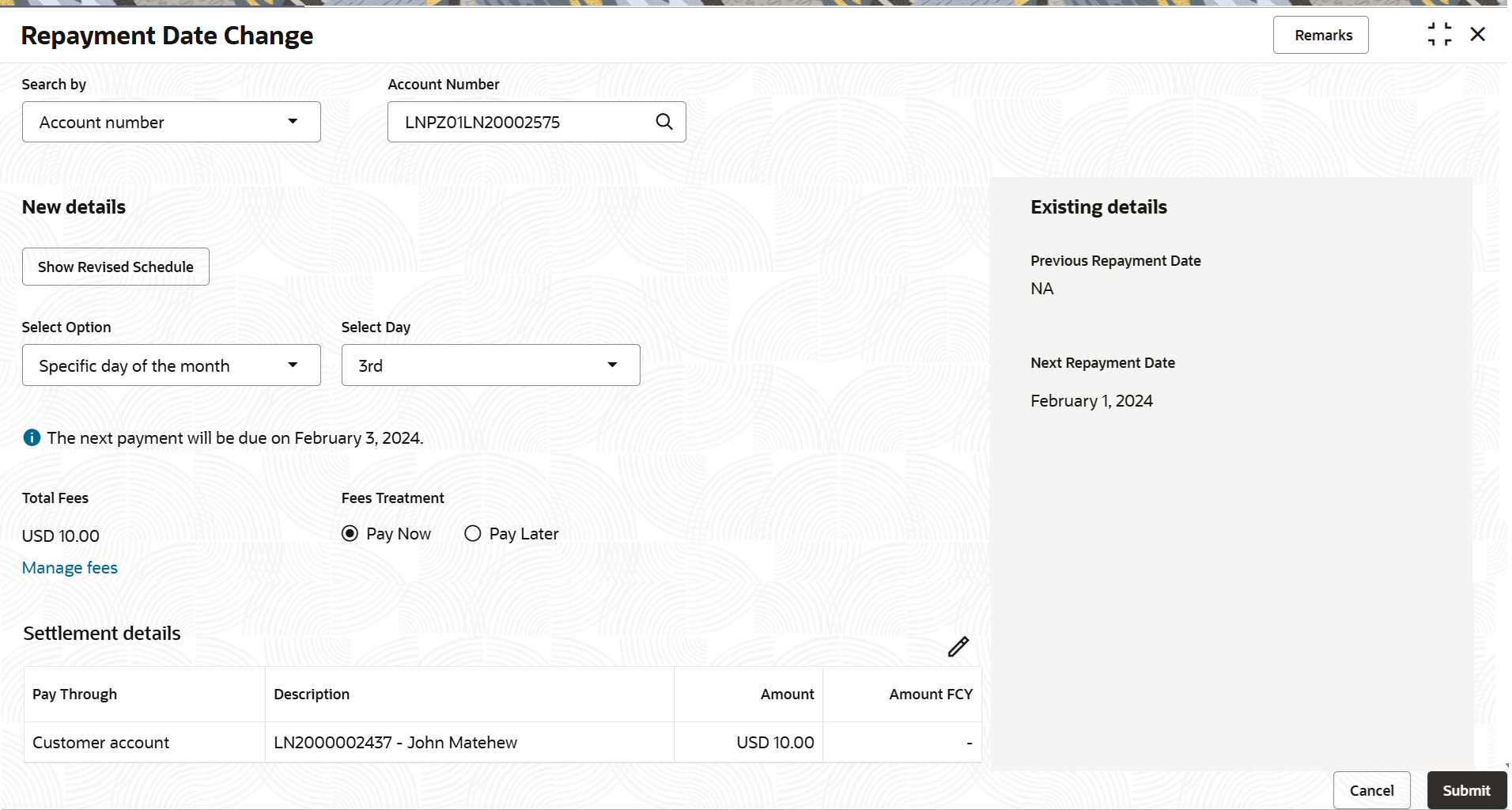Image resolution: width=1512 pixels, height=810 pixels.
Task: Click Show Revised Schedule button
Action: pyautogui.click(x=115, y=267)
